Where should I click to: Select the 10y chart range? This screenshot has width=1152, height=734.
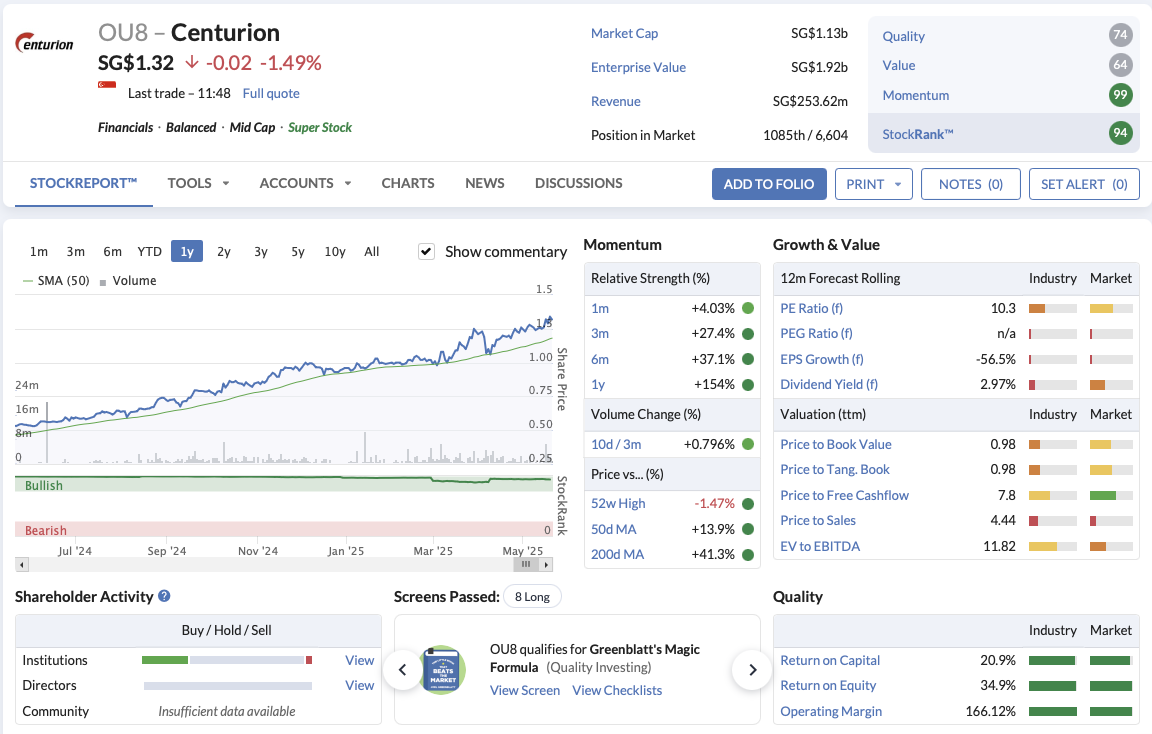[x=335, y=251]
